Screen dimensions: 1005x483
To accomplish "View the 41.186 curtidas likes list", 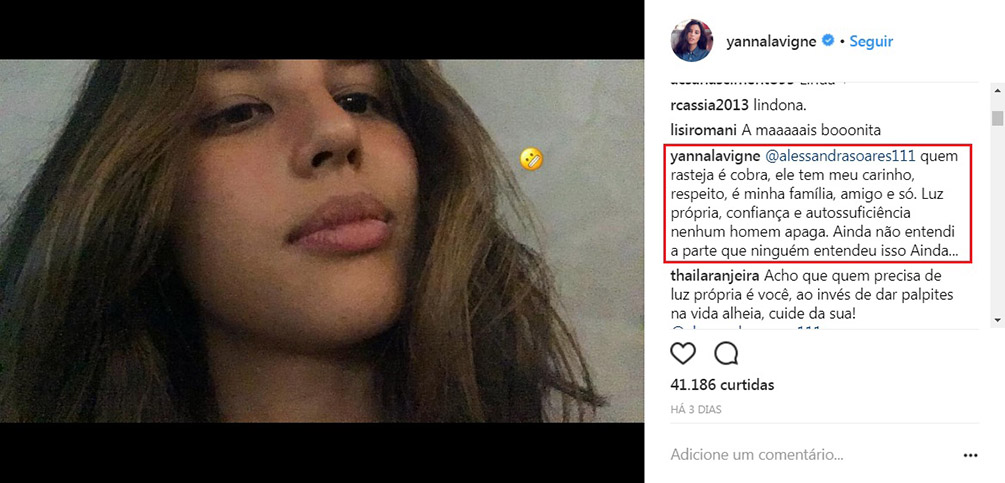I will click(722, 384).
